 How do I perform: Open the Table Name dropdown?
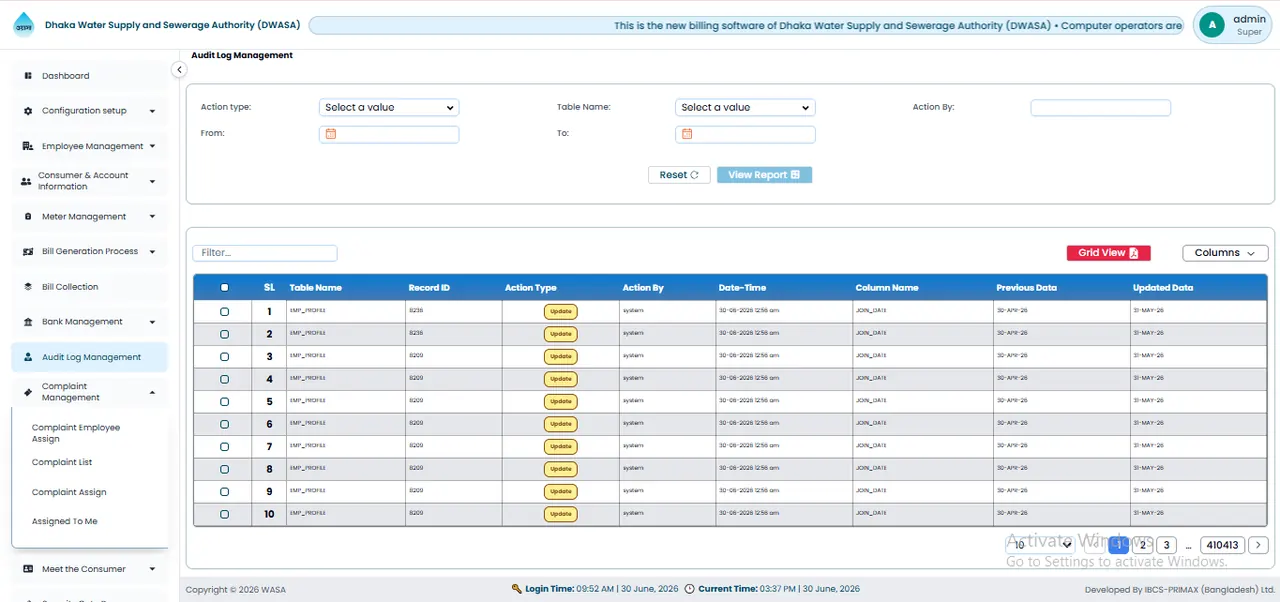[745, 107]
